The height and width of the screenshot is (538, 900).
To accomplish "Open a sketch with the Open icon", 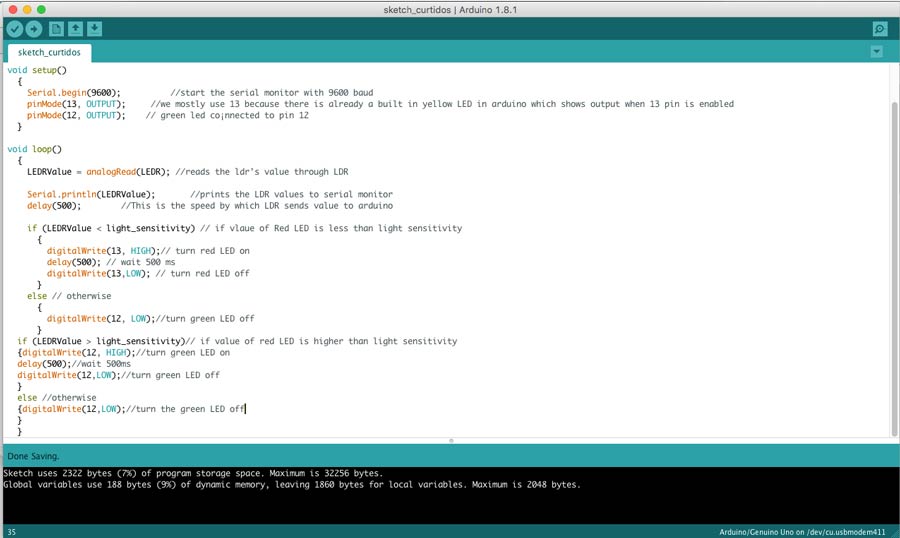I will click(75, 29).
